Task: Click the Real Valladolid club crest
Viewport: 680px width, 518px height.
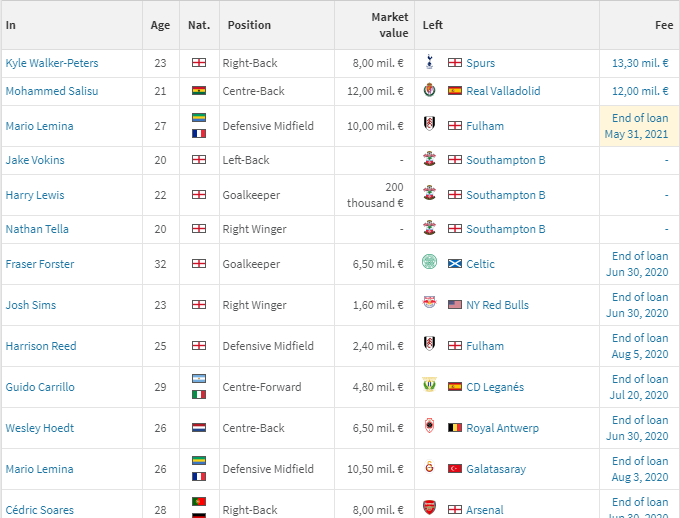Action: click(429, 91)
